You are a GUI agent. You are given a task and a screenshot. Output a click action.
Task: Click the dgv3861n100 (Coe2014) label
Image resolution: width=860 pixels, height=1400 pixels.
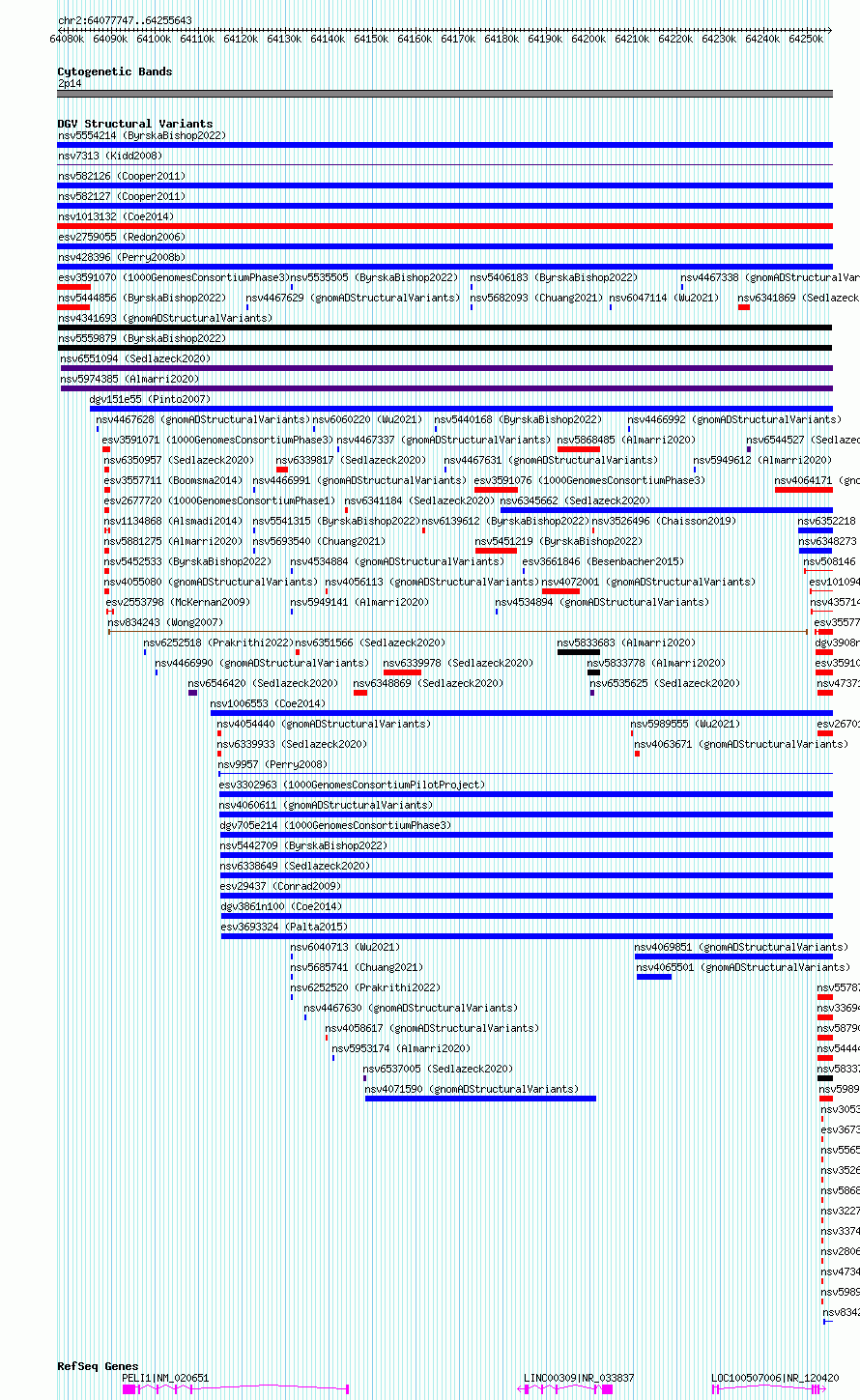point(280,906)
